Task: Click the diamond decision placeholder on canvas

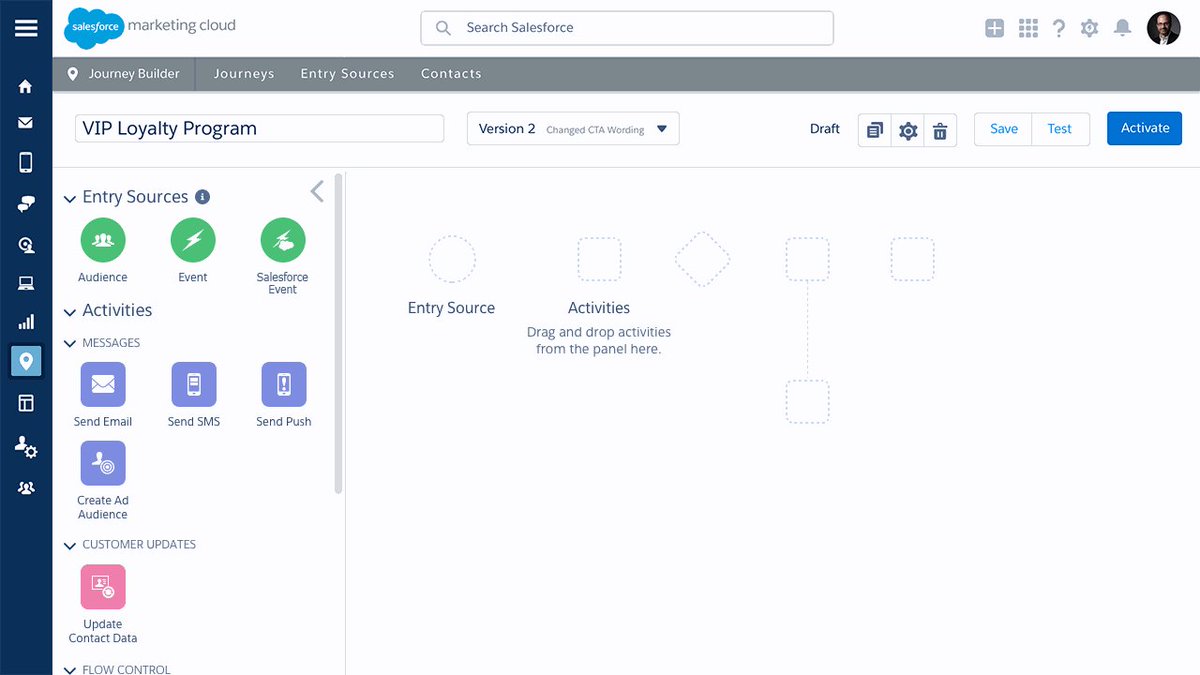Action: pos(702,259)
